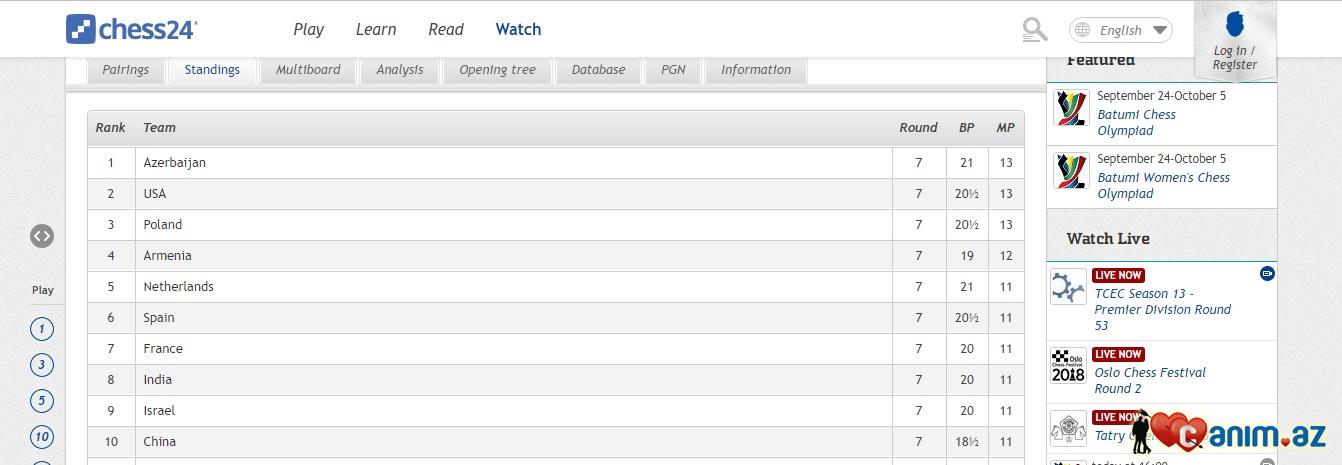Image resolution: width=1342 pixels, height=465 pixels.
Task: Open the English language dropdown
Action: (x=1120, y=30)
